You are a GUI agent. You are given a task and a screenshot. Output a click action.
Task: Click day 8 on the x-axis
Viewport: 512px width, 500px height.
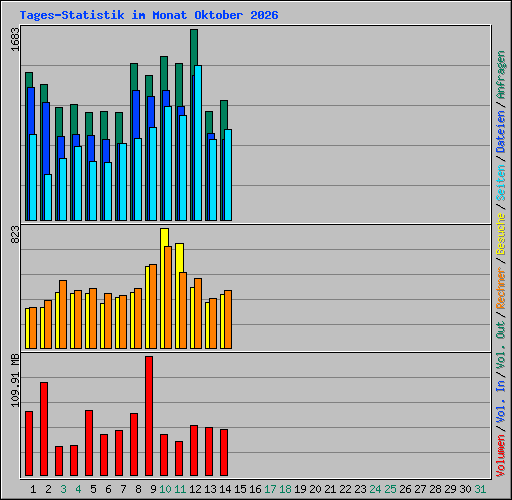point(138,489)
